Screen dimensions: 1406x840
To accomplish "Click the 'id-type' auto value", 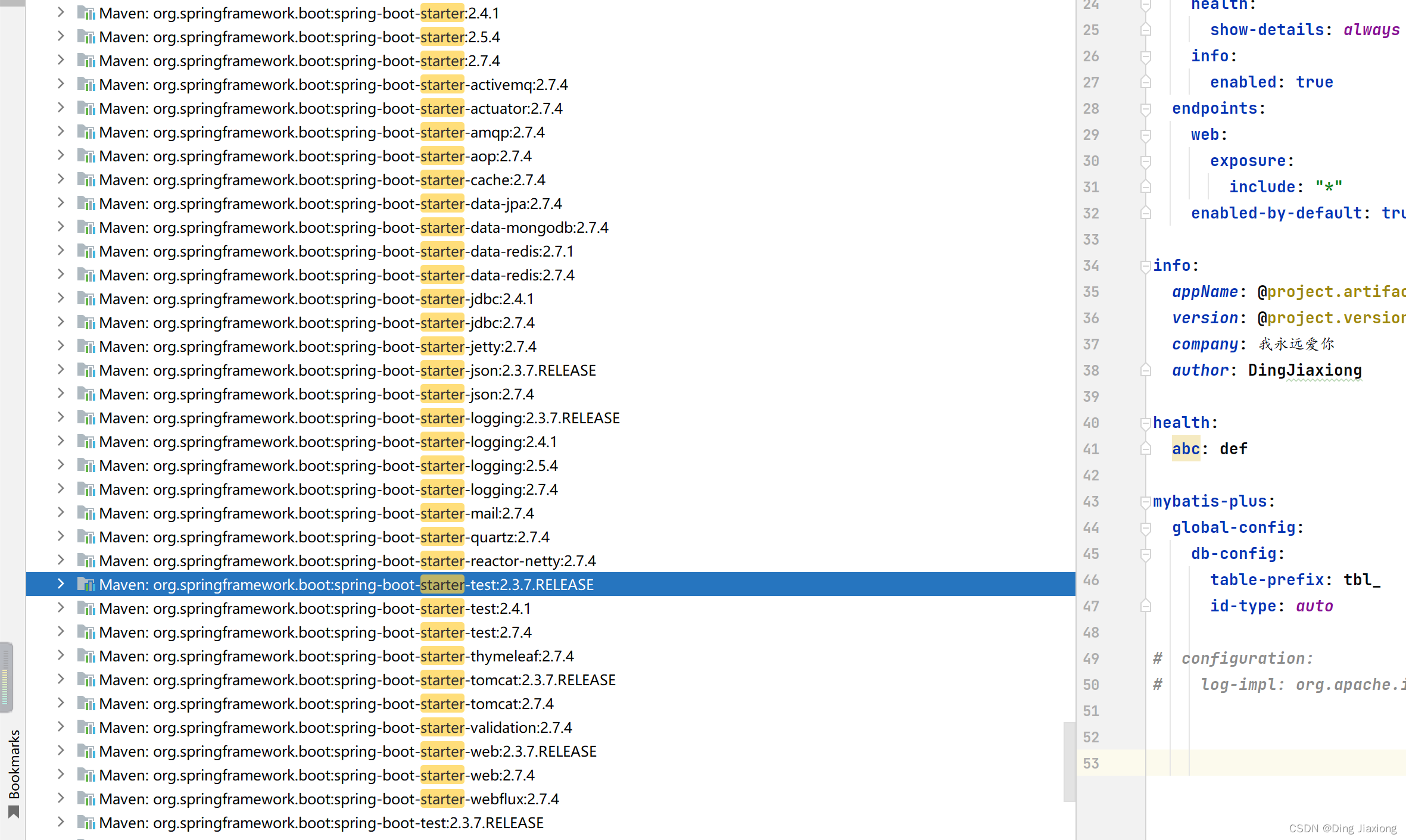I will click(x=1314, y=606).
